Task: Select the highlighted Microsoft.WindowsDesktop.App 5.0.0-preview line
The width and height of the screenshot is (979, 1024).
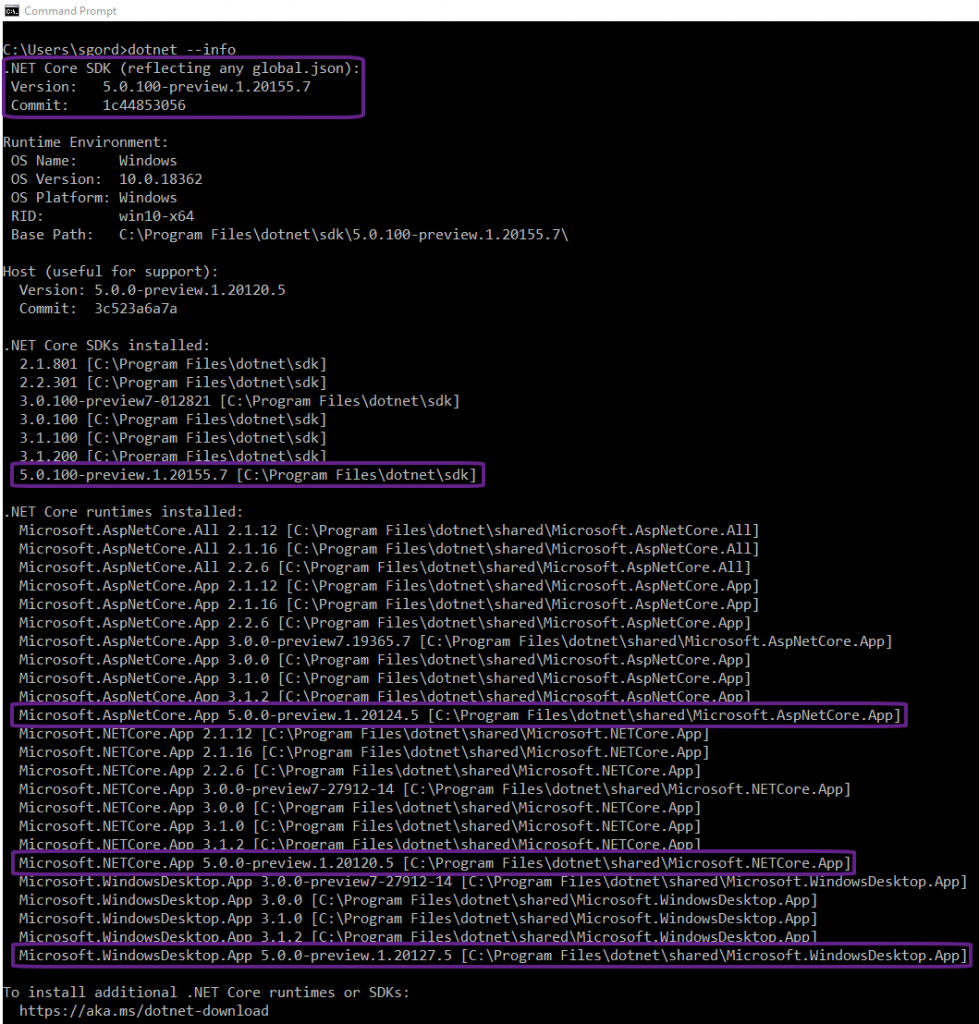Action: tap(492, 956)
